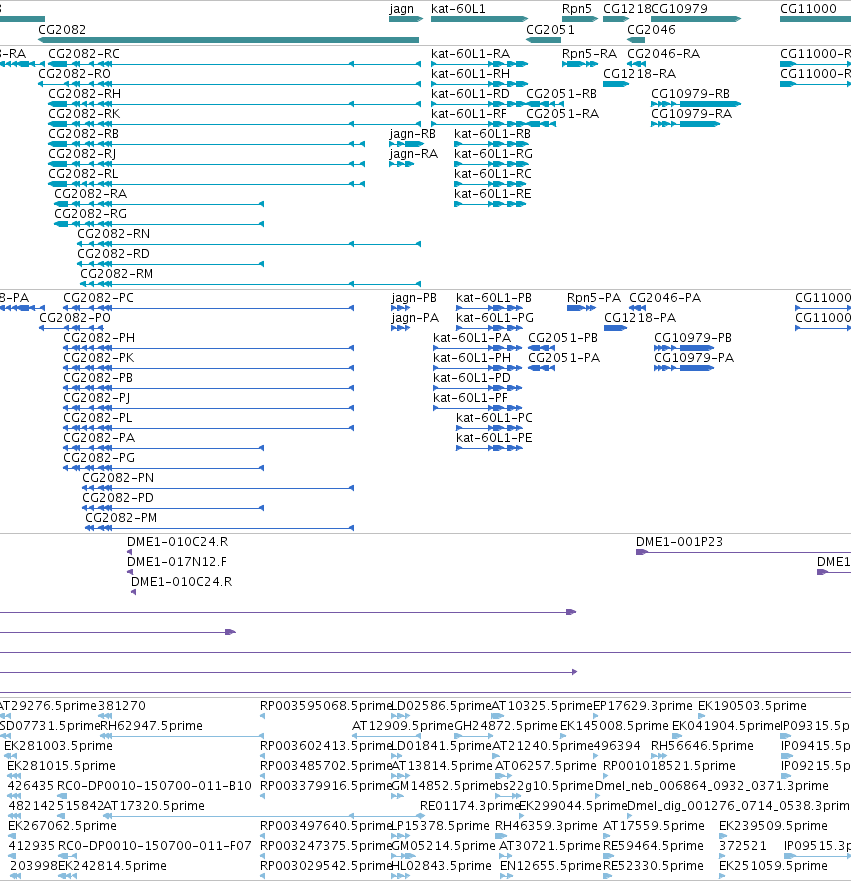The height and width of the screenshot is (881, 851).
Task: Select EST GH24872.5prime
Action: pos(506,726)
